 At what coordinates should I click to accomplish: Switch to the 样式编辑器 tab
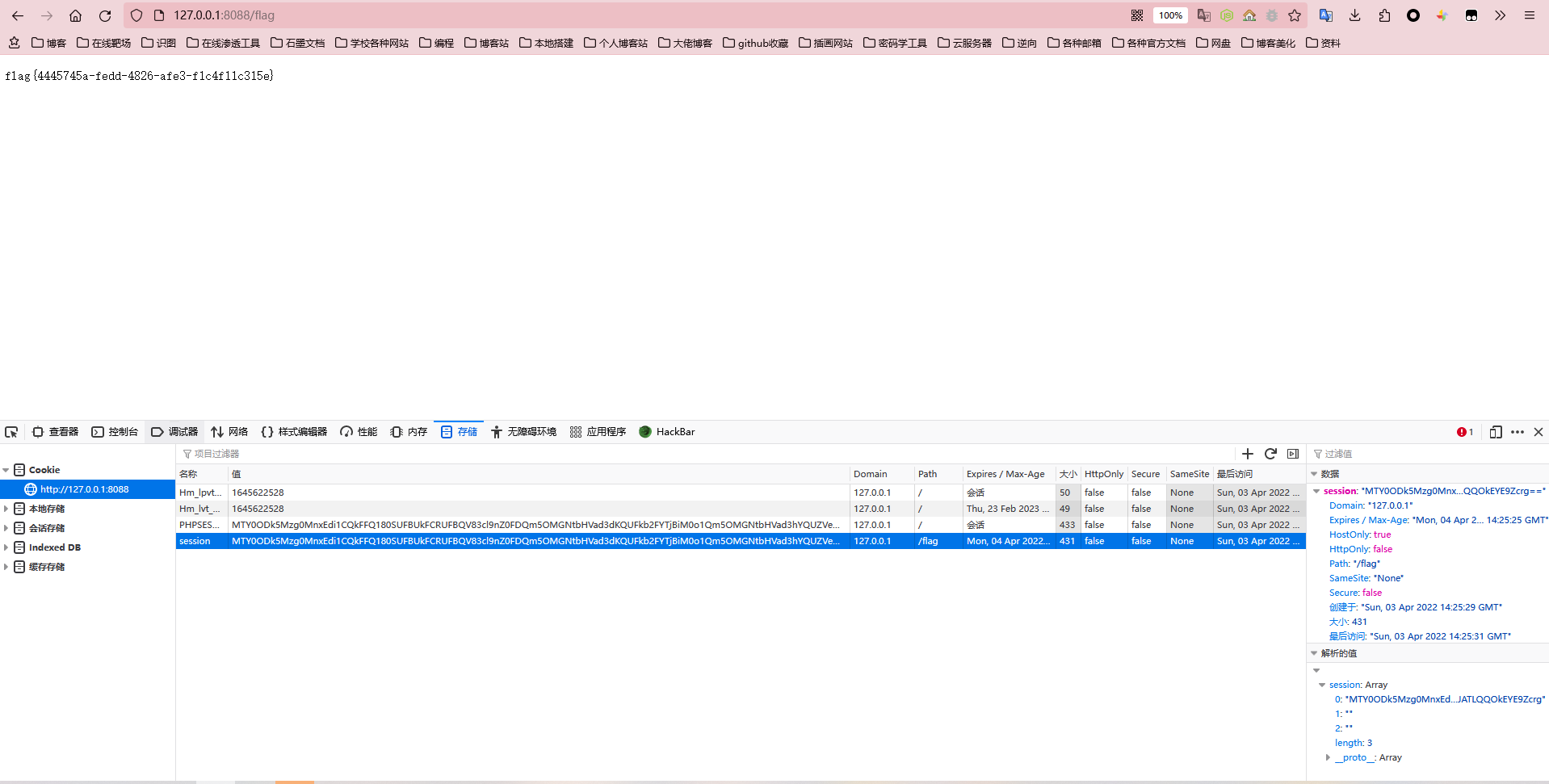coord(294,432)
